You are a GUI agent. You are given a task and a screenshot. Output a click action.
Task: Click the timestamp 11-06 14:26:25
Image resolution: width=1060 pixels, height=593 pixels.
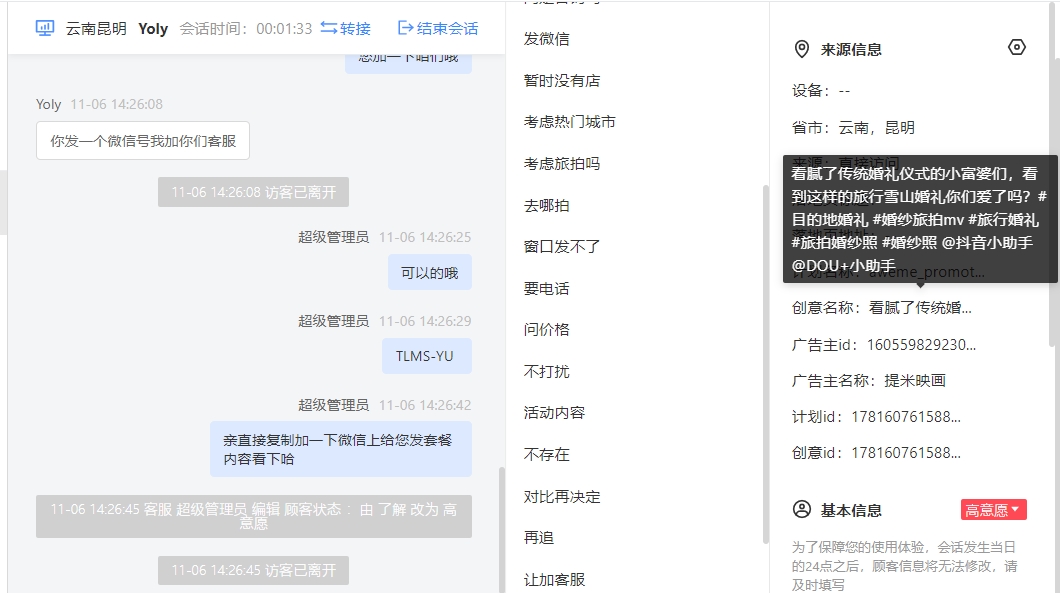(425, 237)
